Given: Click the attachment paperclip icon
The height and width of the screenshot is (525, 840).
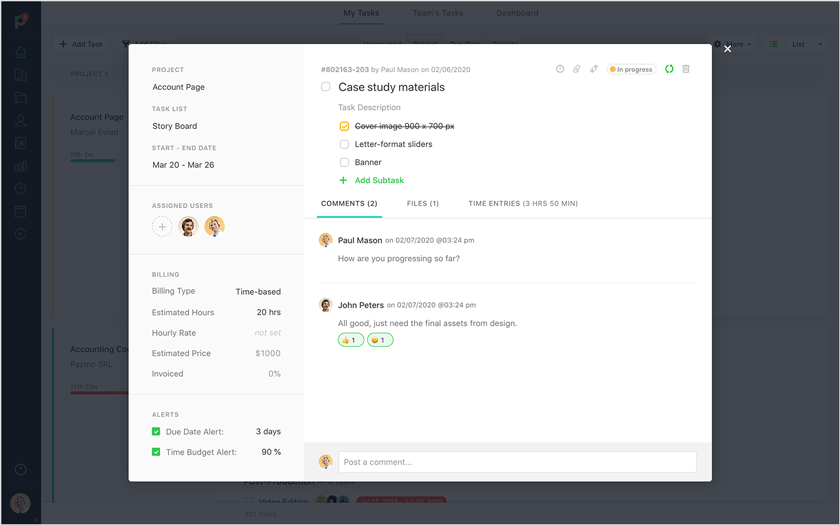Looking at the screenshot, I should coord(577,69).
